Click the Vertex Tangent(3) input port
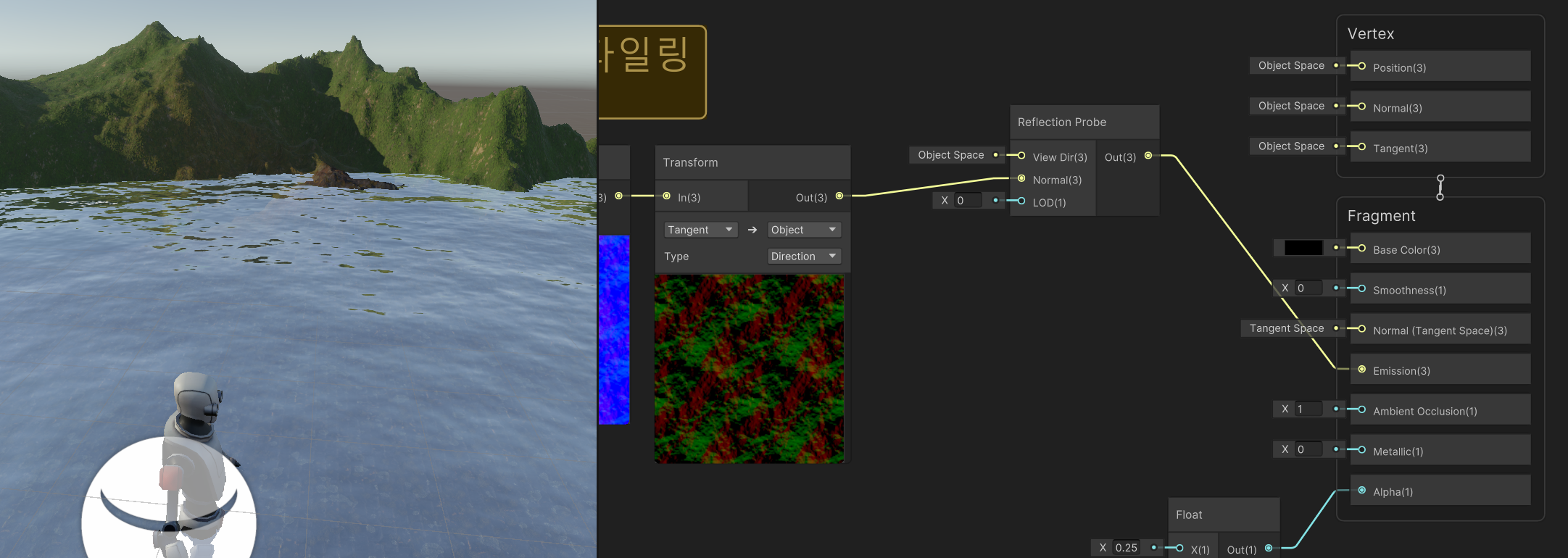This screenshot has width=1568, height=558. coord(1362,147)
